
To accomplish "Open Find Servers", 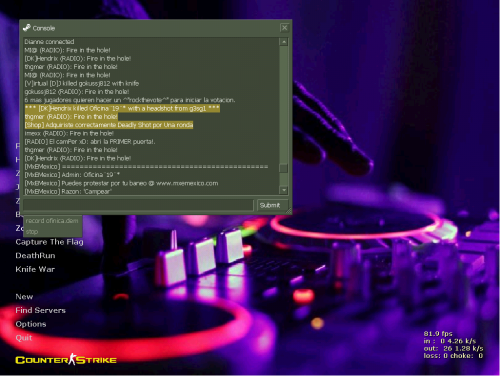I will pyautogui.click(x=40, y=310).
